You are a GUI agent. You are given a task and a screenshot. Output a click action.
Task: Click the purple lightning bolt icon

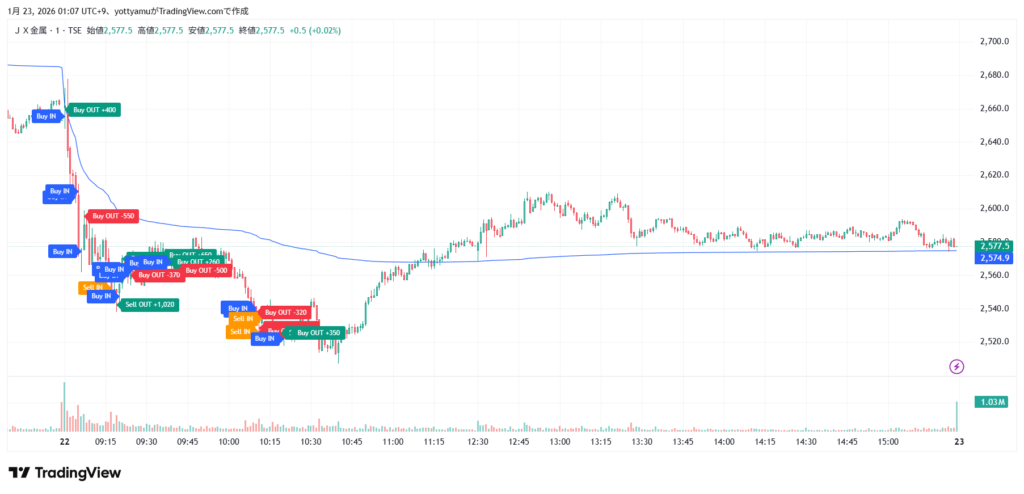956,366
